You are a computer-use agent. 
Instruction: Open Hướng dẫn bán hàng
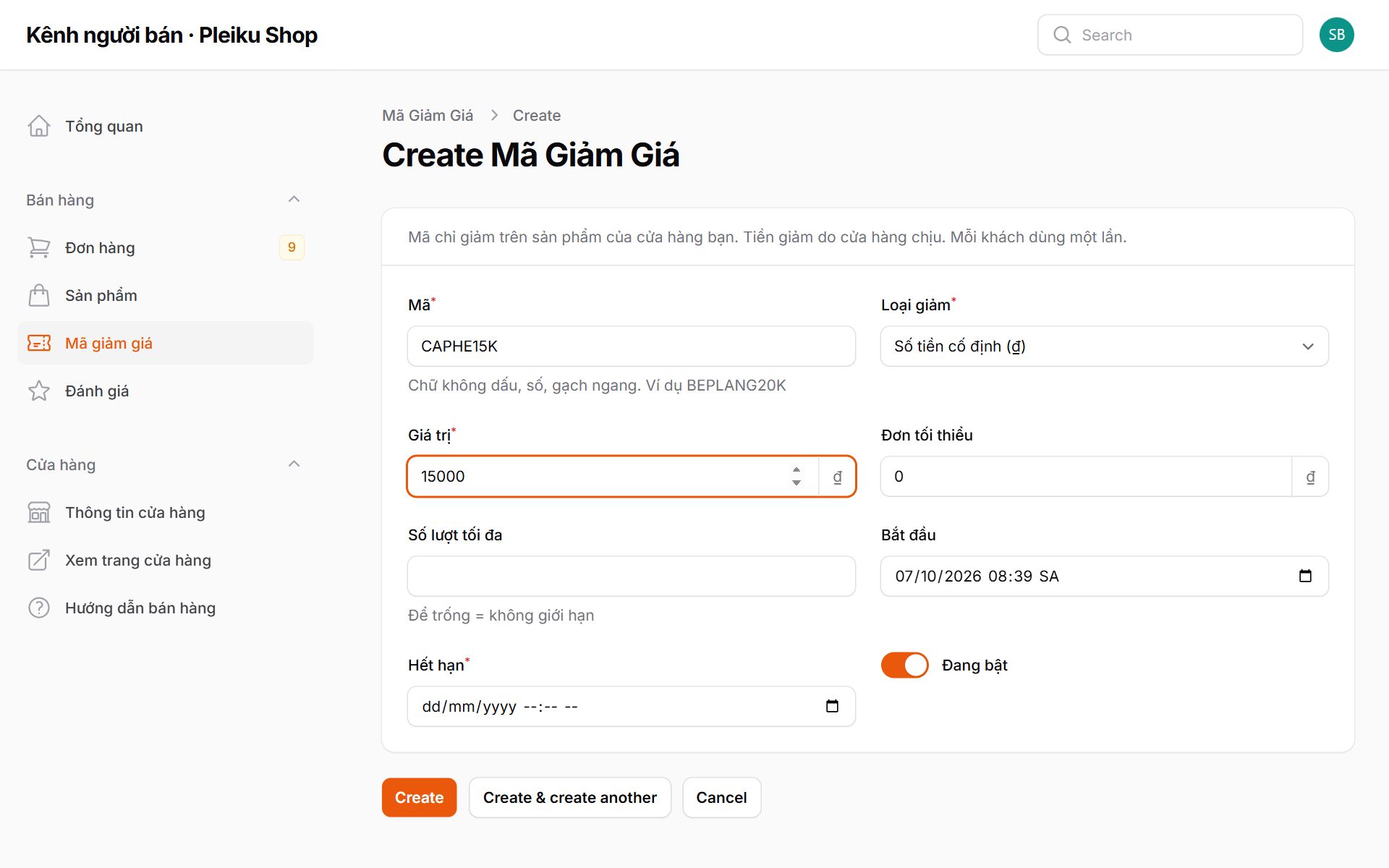click(x=165, y=608)
